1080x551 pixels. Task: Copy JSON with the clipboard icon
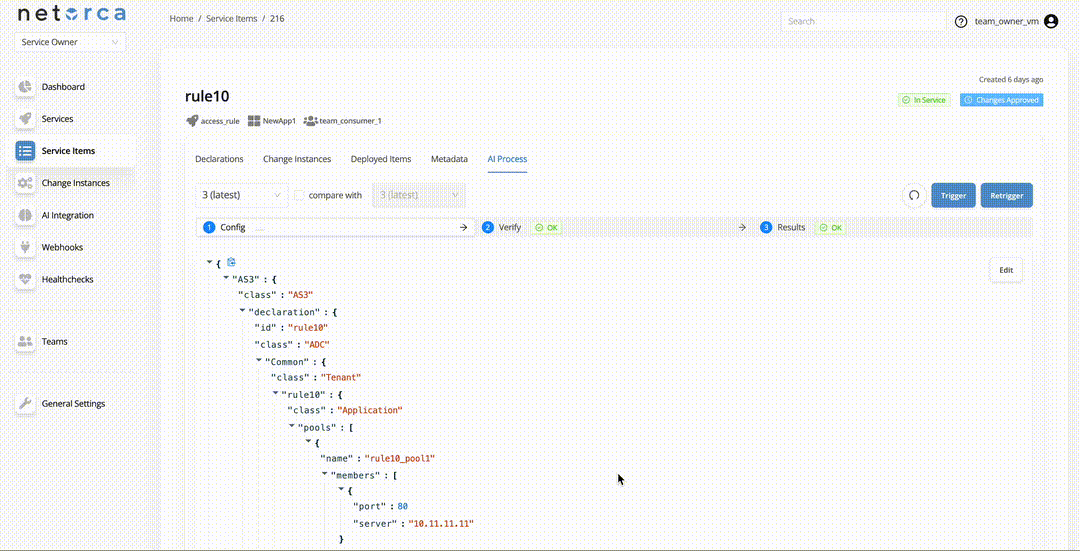click(x=231, y=262)
